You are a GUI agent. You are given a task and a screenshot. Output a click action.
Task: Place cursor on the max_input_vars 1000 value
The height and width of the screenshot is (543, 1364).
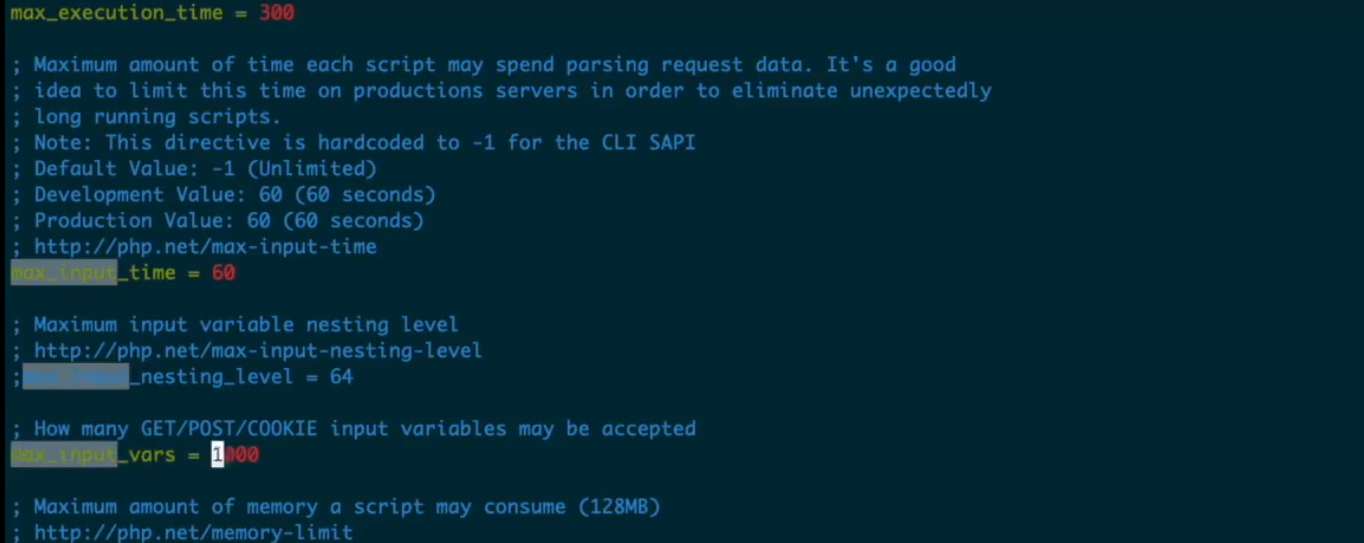(235, 455)
